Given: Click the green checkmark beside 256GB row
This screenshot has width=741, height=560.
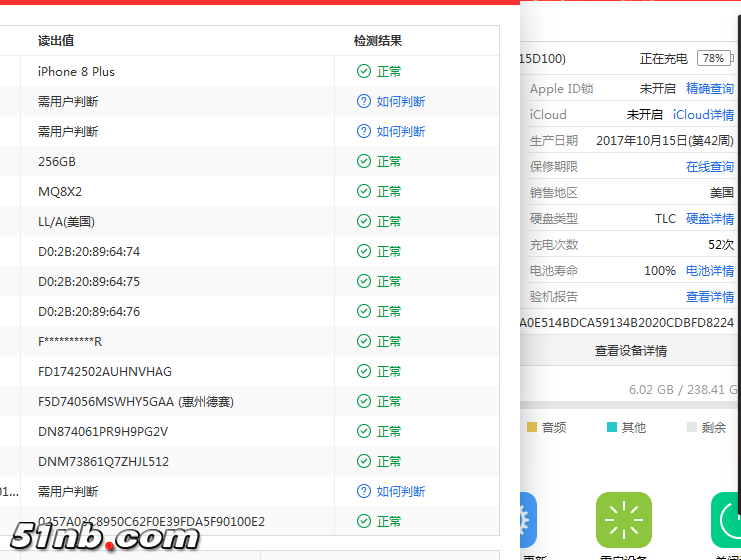Looking at the screenshot, I should 364,161.
